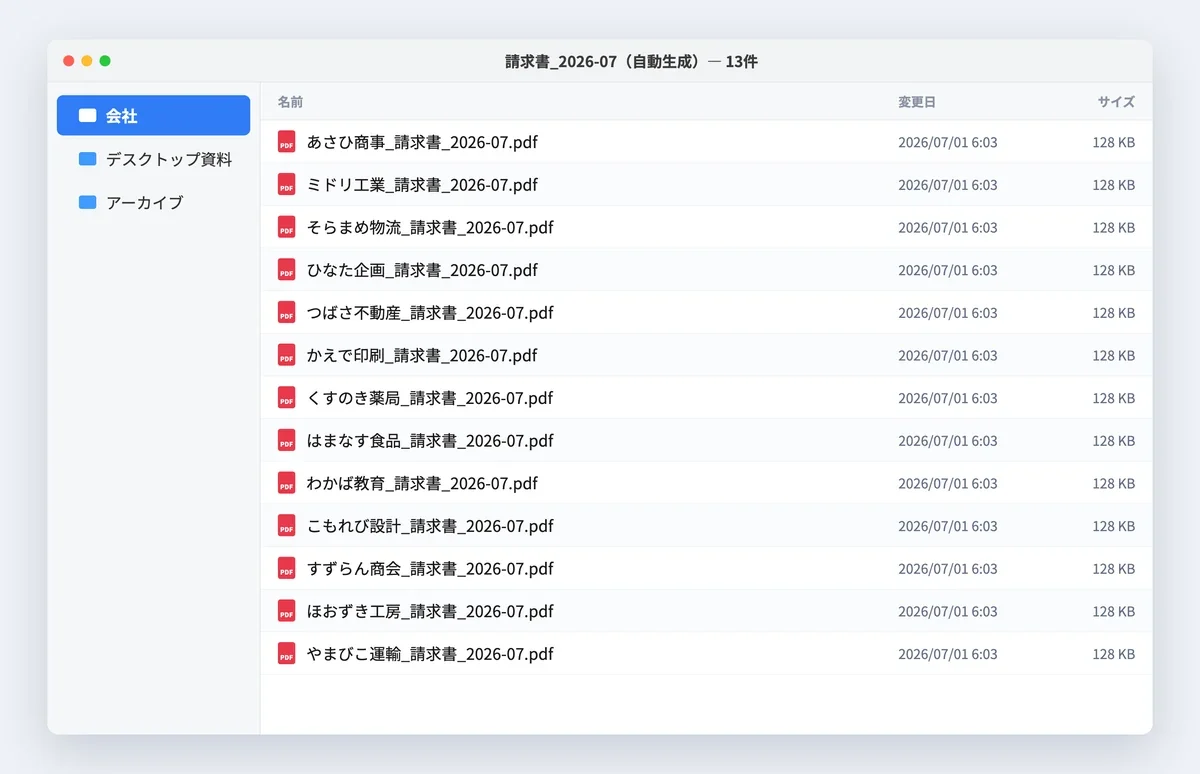The height and width of the screenshot is (774, 1200).
Task: Sort files by the 名前 column header
Action: 290,102
